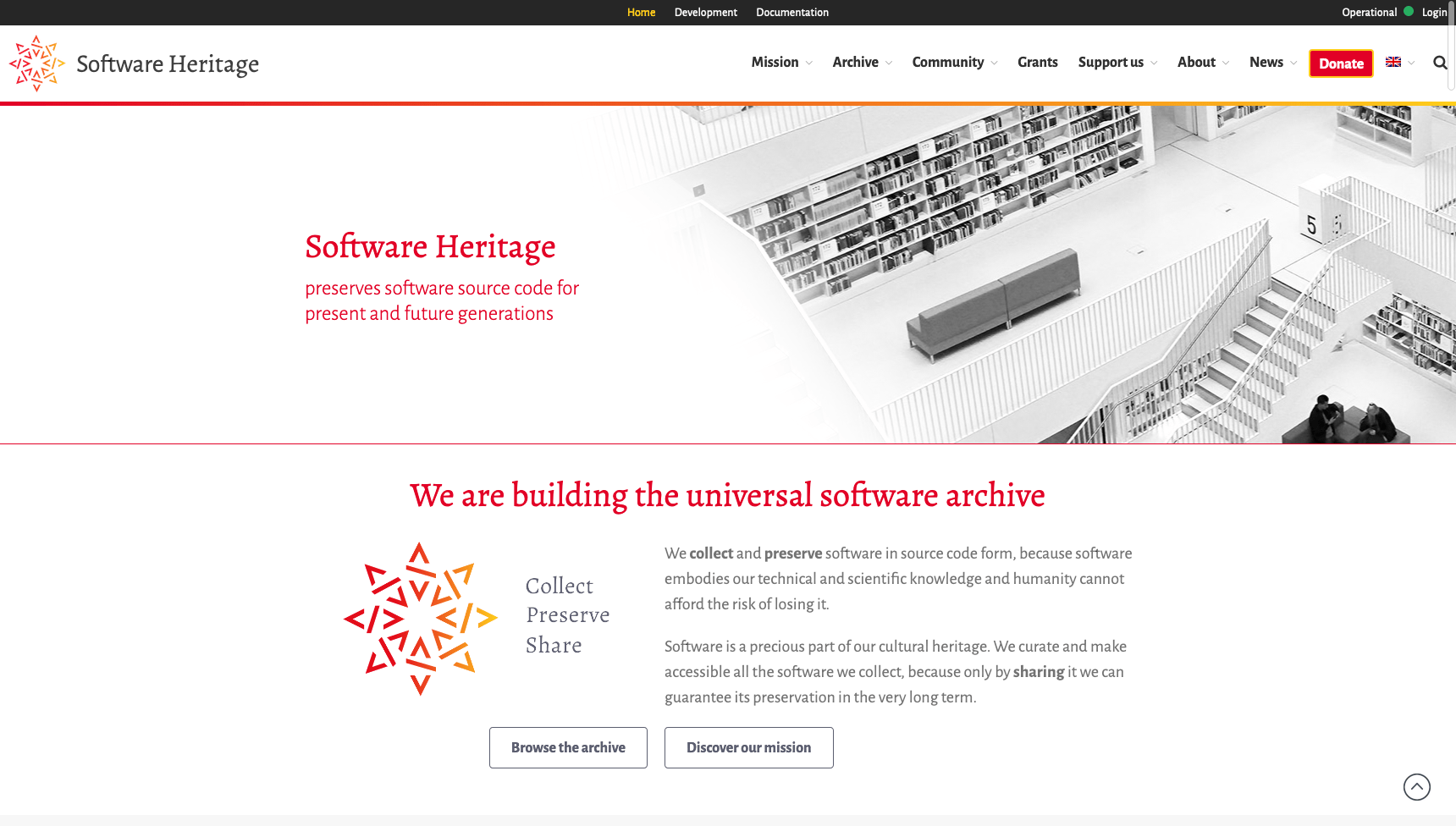
Task: Expand the Mission menu chevron
Action: 809,63
